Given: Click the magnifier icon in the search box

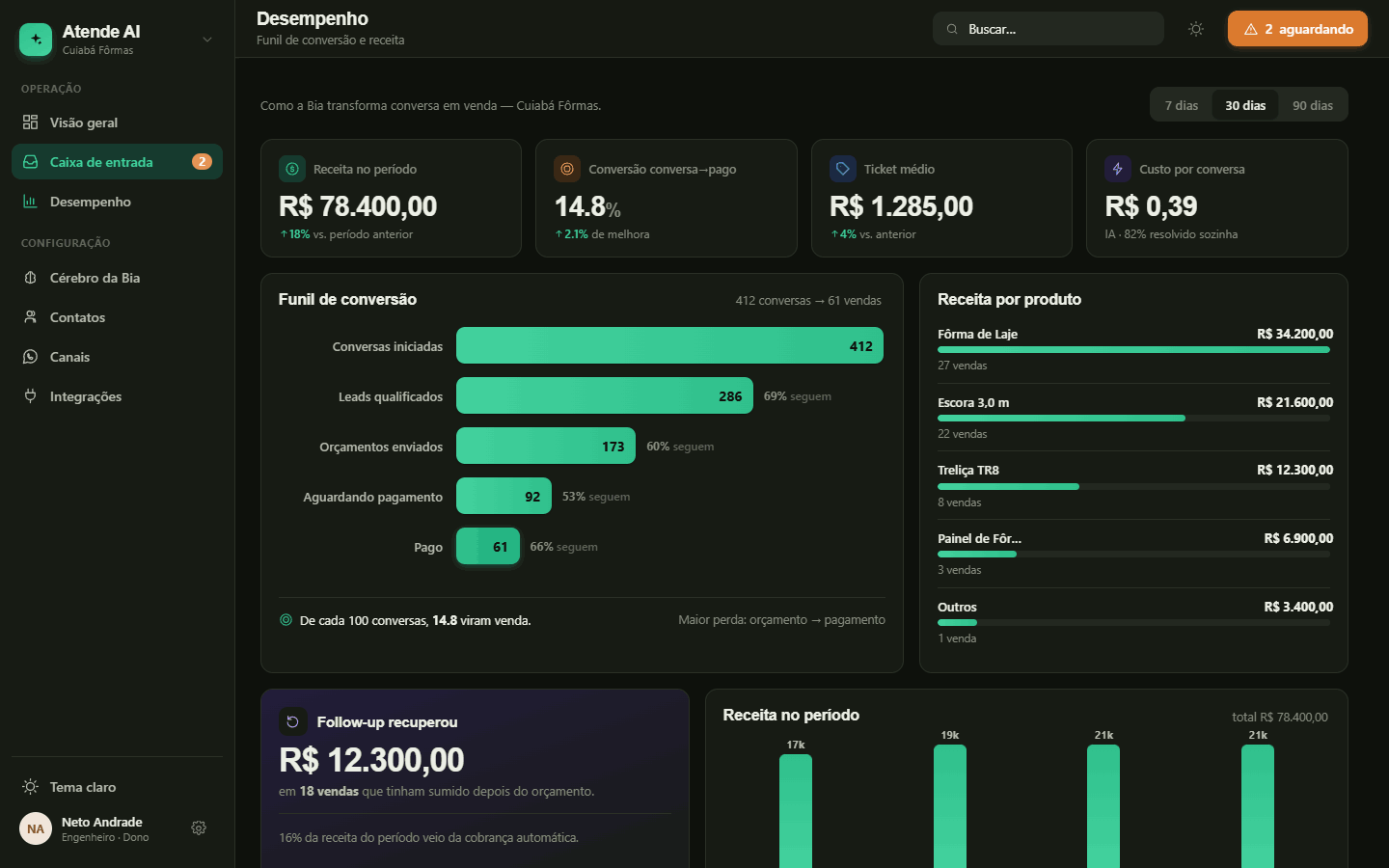Looking at the screenshot, I should [952, 29].
